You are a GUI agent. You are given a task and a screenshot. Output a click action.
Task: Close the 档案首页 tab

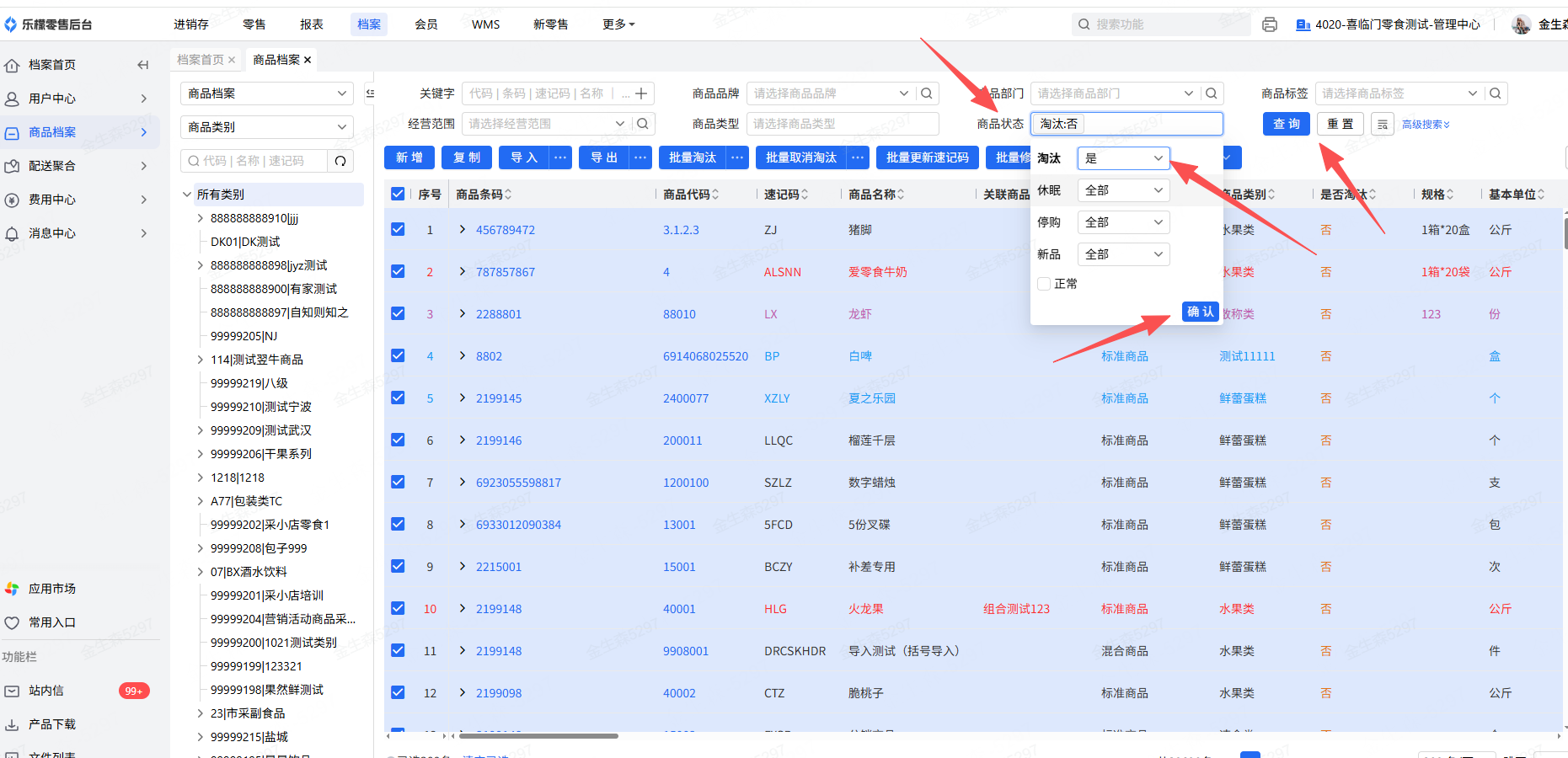pos(232,60)
